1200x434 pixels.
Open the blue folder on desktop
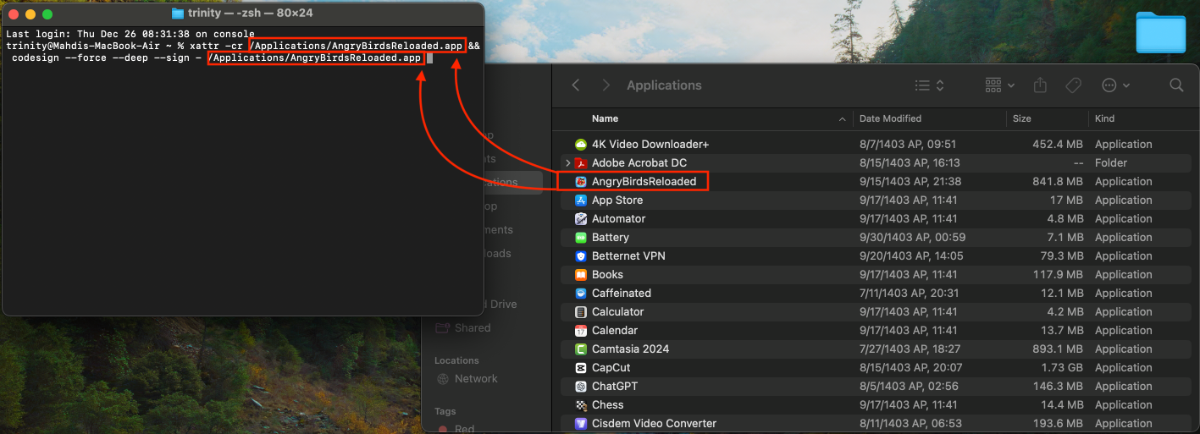(1160, 33)
